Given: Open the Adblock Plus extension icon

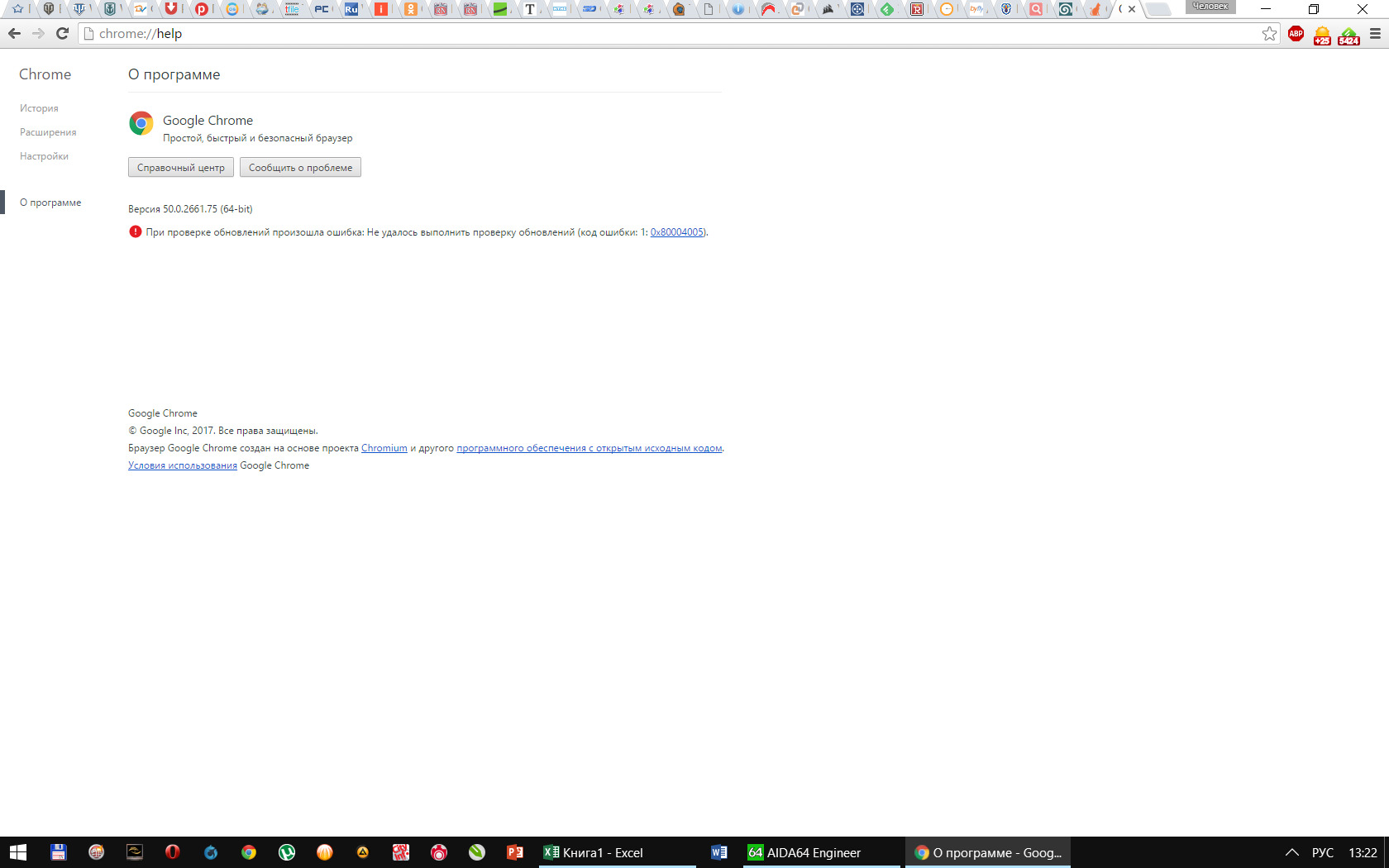Looking at the screenshot, I should [x=1296, y=34].
